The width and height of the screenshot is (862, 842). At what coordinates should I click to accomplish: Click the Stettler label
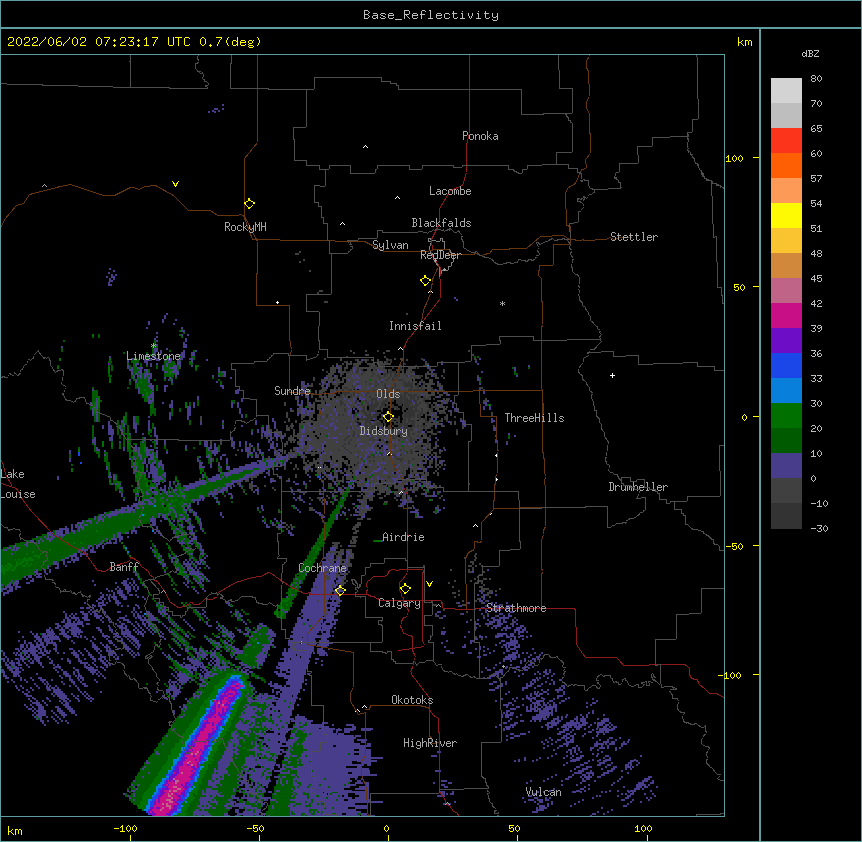tap(634, 237)
